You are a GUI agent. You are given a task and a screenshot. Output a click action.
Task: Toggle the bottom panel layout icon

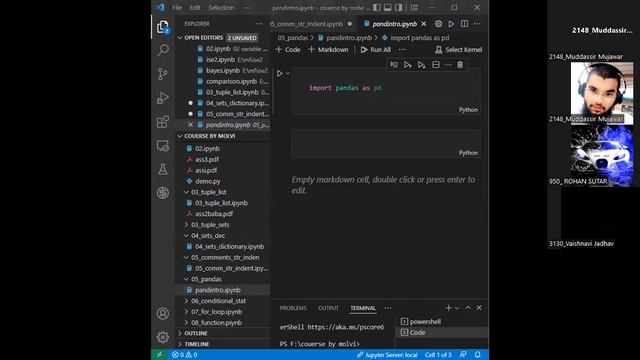[387, 8]
